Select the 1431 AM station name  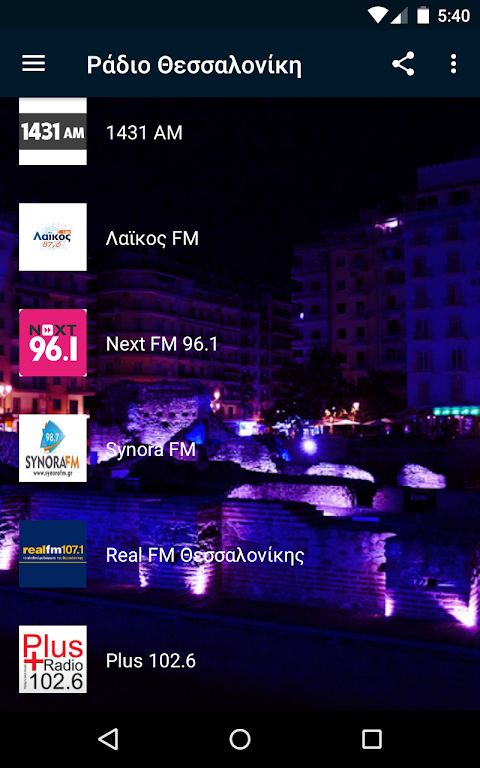tap(144, 133)
